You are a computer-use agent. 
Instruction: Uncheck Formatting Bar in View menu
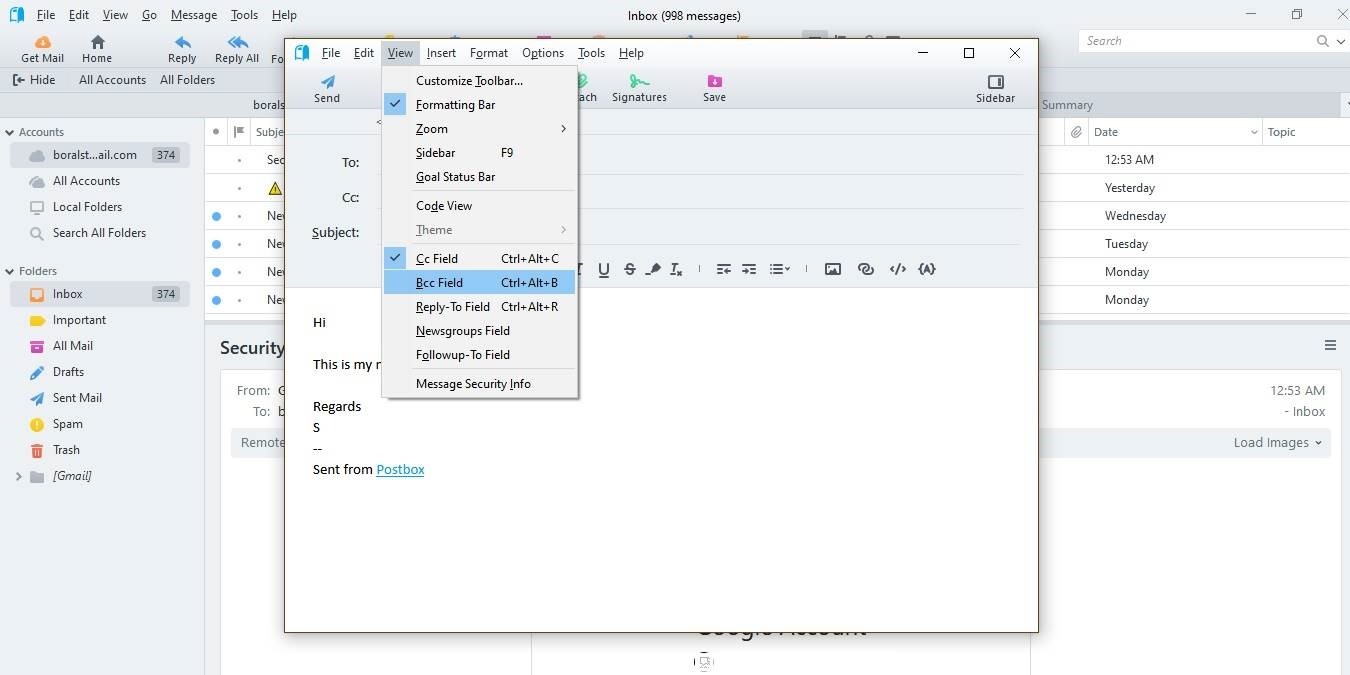455,104
